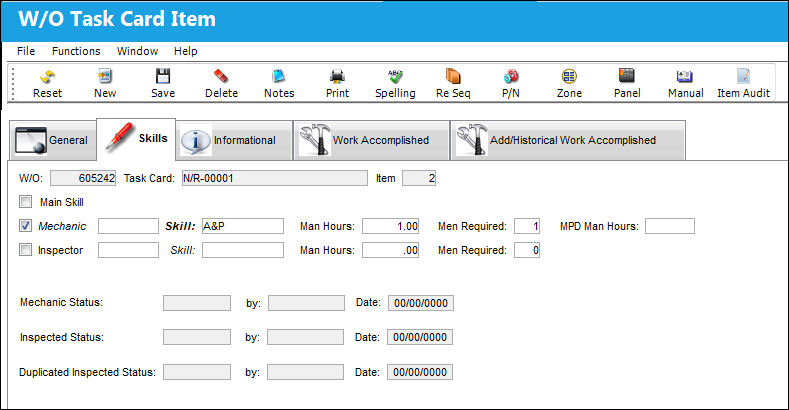Click Mechanic Men Required field
Screen dimensions: 789x410
527,226
